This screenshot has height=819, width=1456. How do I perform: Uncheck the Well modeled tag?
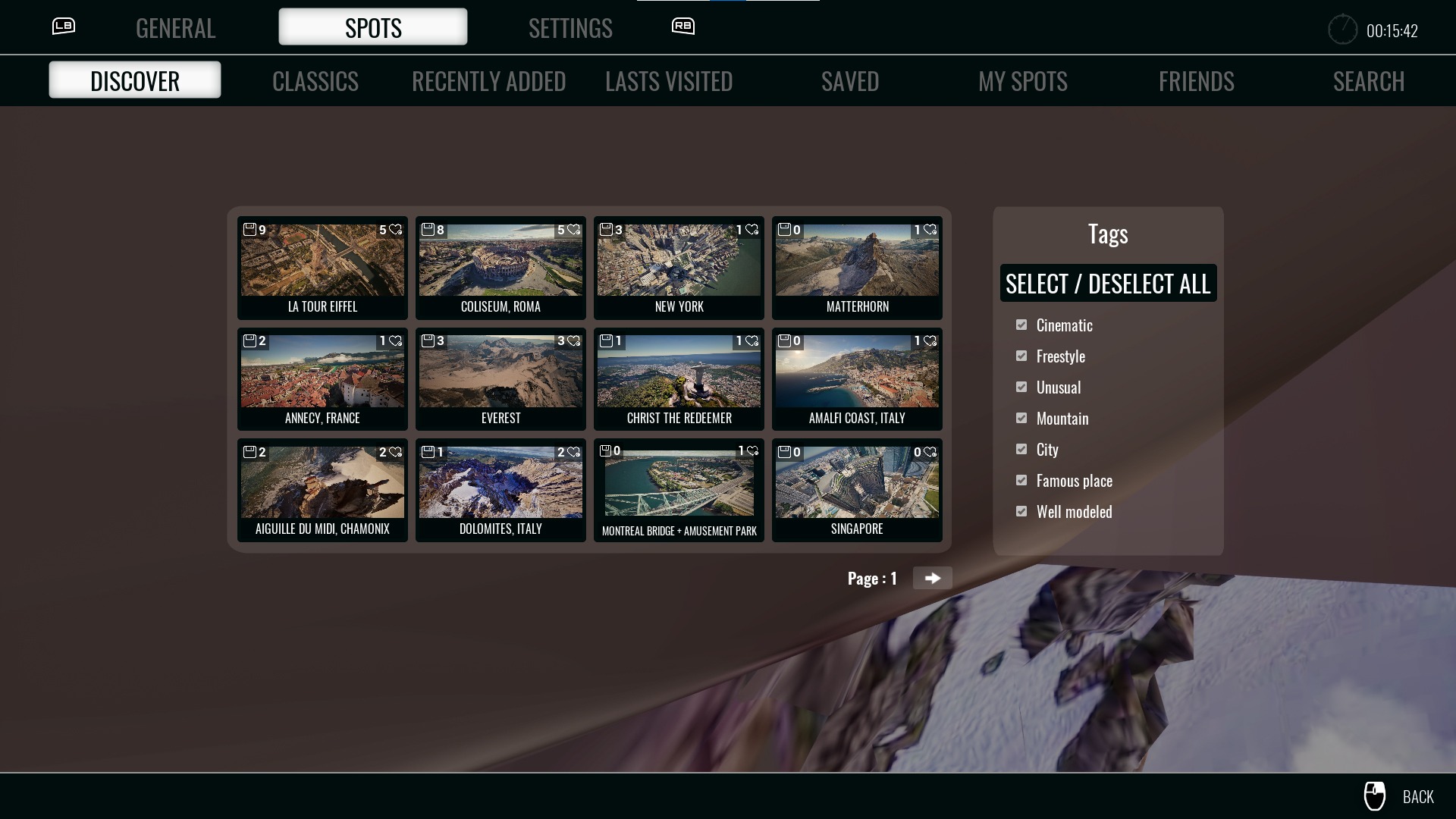[1021, 511]
